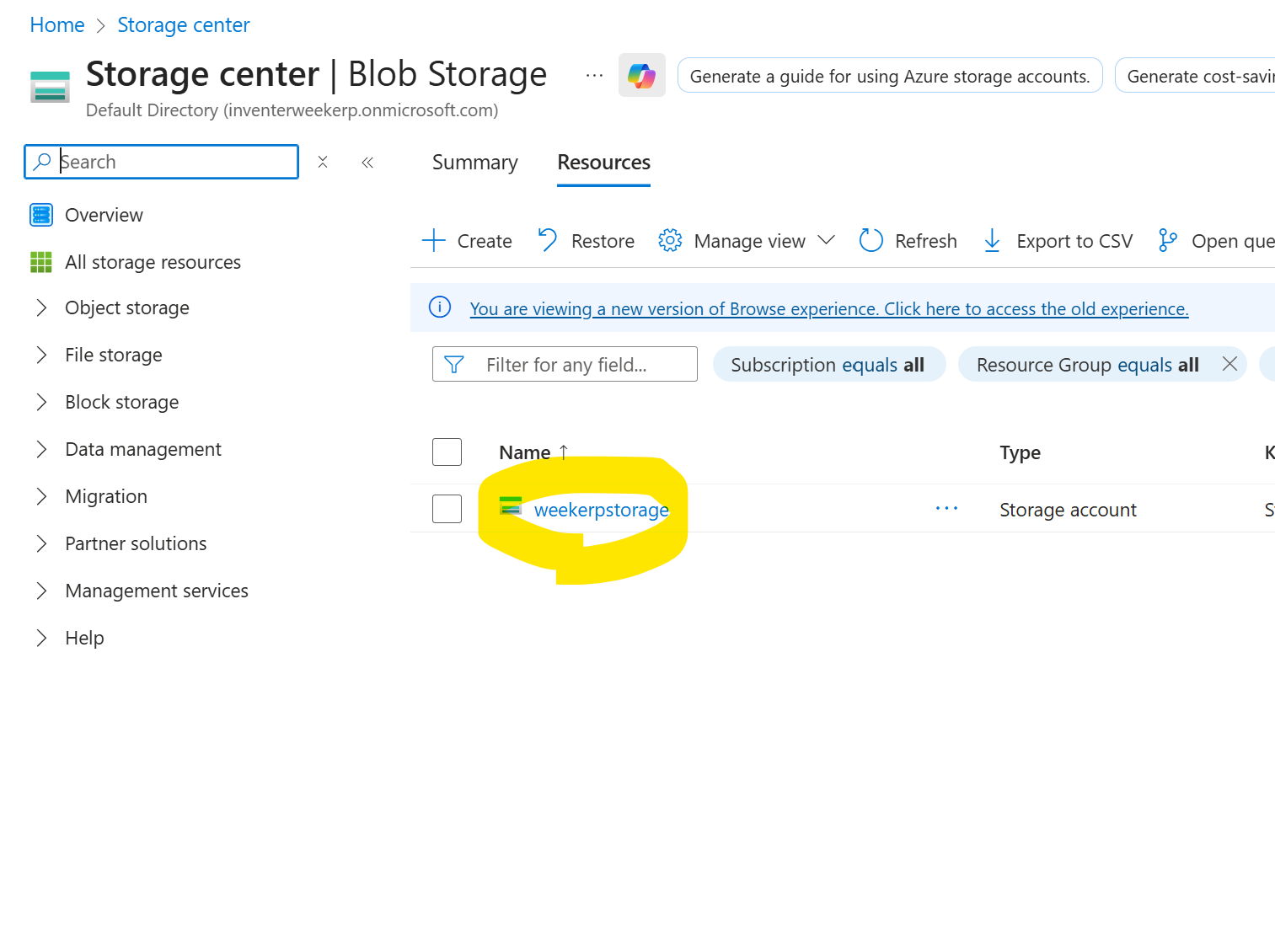Expand the Object storage section
The width and height of the screenshot is (1275, 952).
[x=41, y=308]
